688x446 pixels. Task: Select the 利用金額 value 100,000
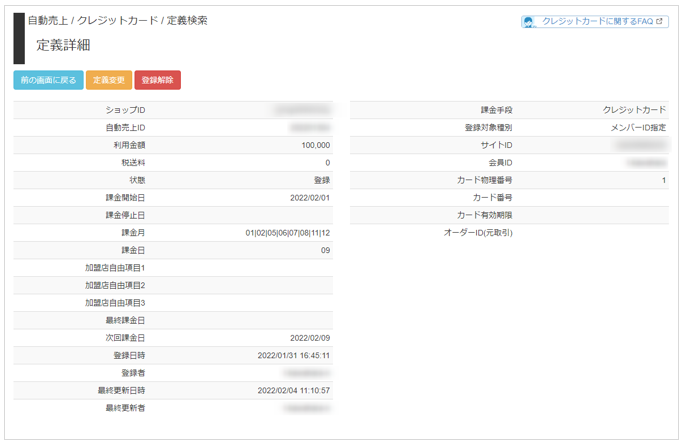(316, 145)
